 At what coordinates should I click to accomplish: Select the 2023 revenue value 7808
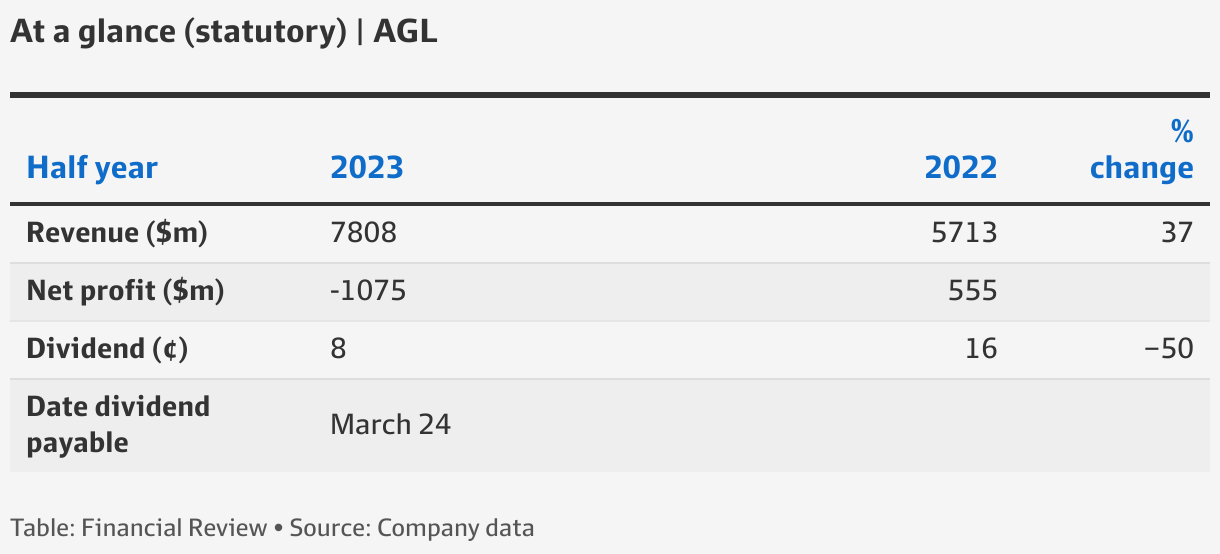[x=364, y=233]
